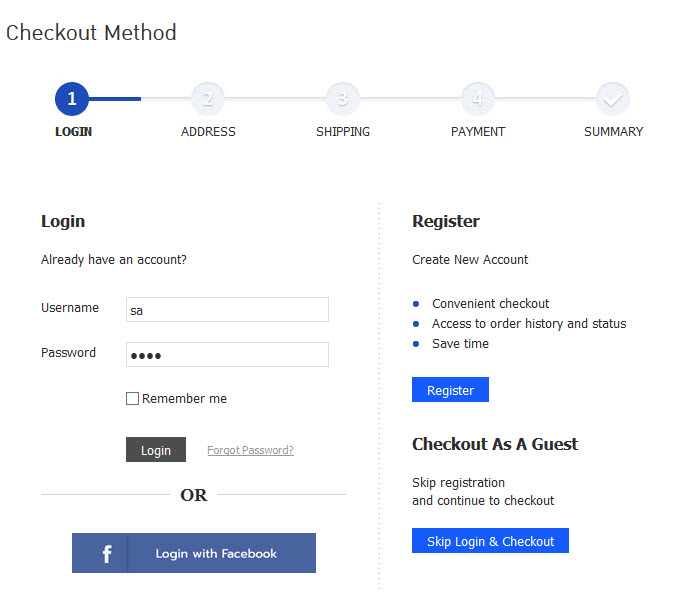The image size is (684, 592).
Task: Click step 3 Shipping circle icon
Action: pos(343,99)
